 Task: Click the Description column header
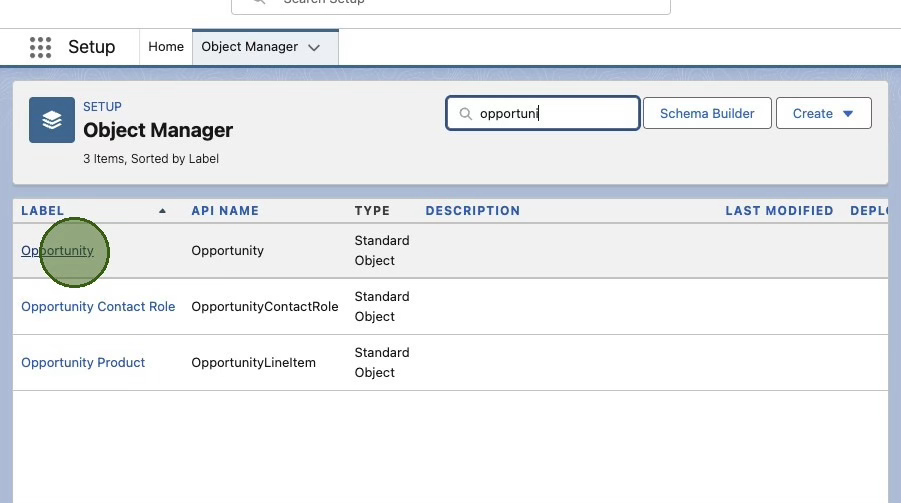click(x=472, y=211)
